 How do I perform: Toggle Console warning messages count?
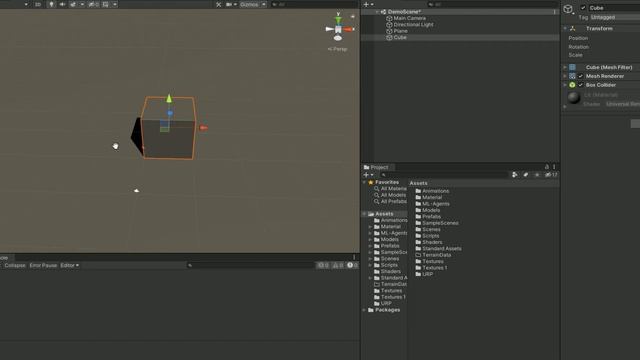click(338, 265)
